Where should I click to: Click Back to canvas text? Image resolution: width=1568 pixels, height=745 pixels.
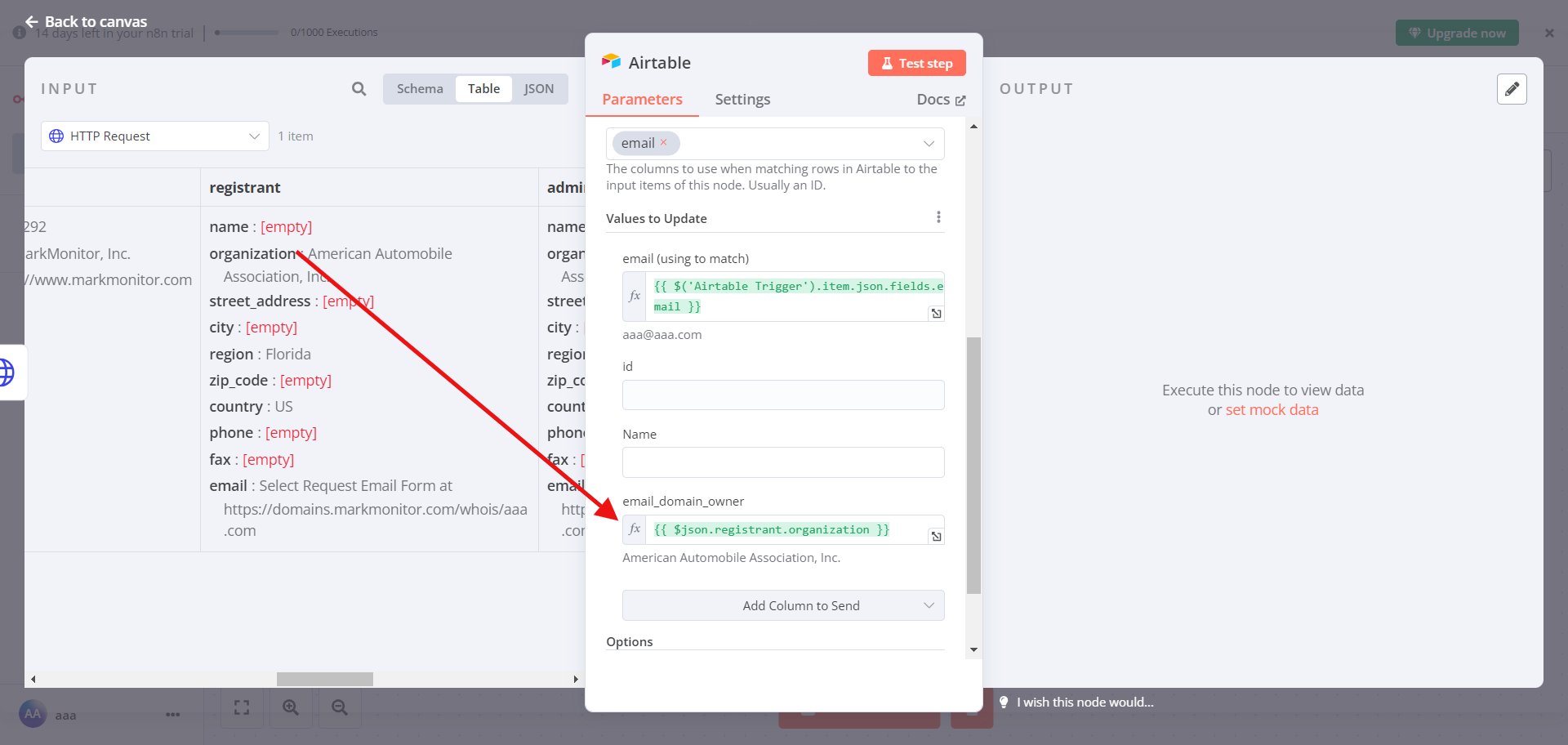click(96, 21)
